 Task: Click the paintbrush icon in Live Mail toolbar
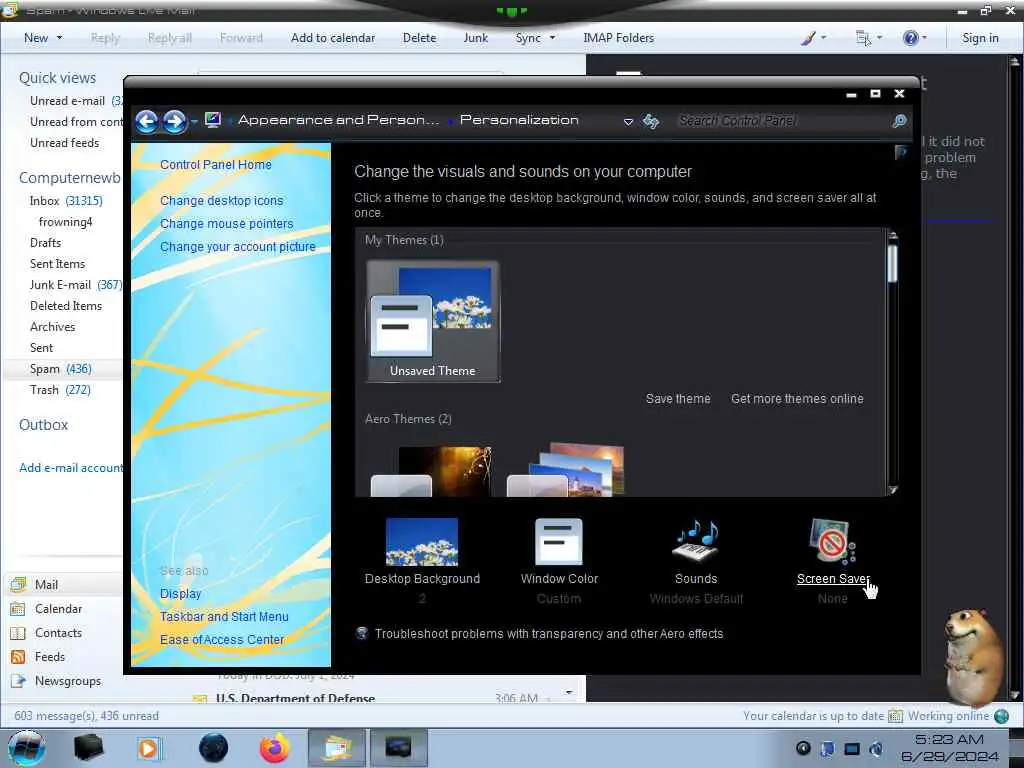[x=808, y=38]
